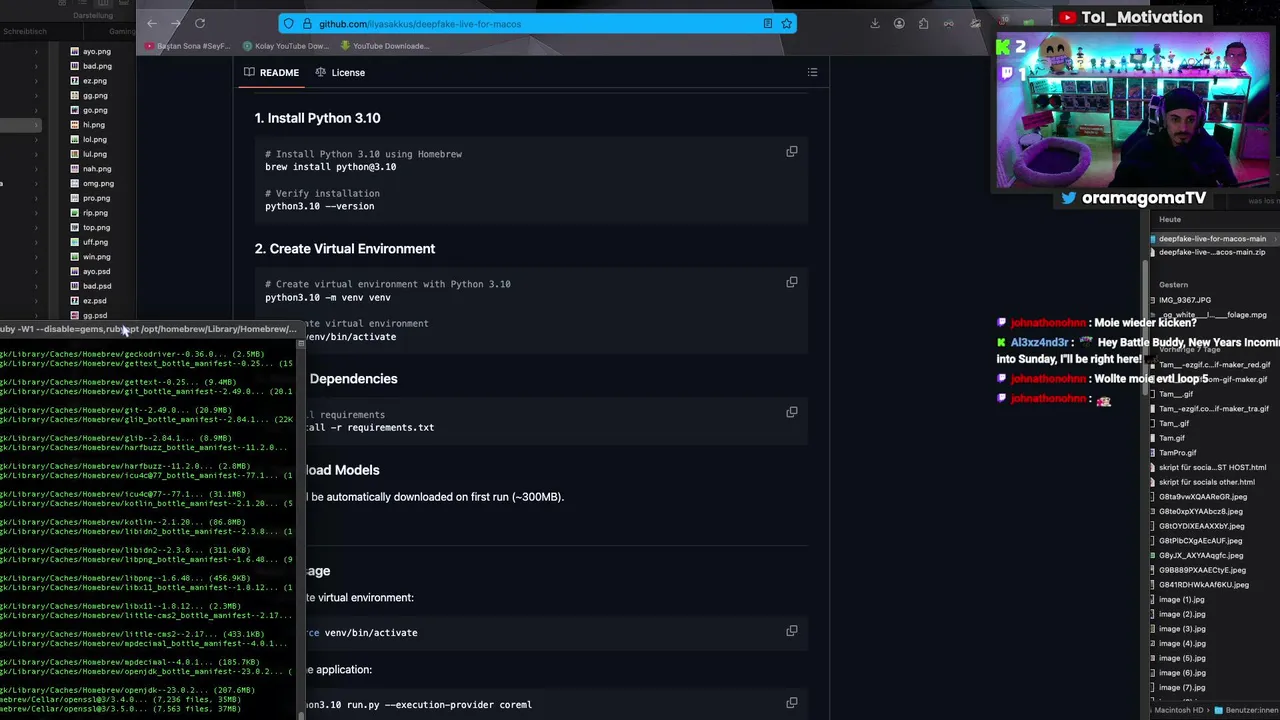Screen dimensions: 1280x720
Task: Click the tracking protection shield in address bar
Action: click(x=289, y=23)
